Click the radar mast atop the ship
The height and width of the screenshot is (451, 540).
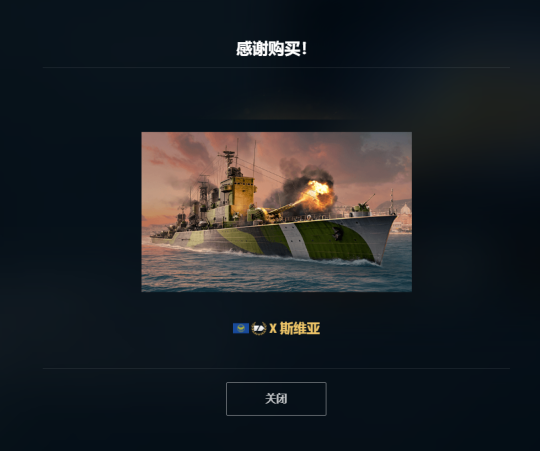[x=228, y=156]
